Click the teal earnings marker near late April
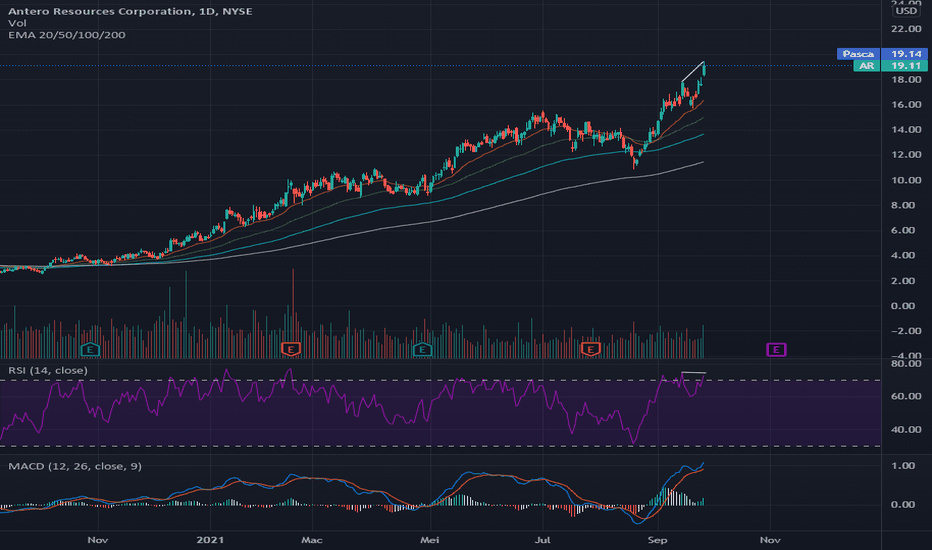Viewport: 932px width, 550px height. 422,349
